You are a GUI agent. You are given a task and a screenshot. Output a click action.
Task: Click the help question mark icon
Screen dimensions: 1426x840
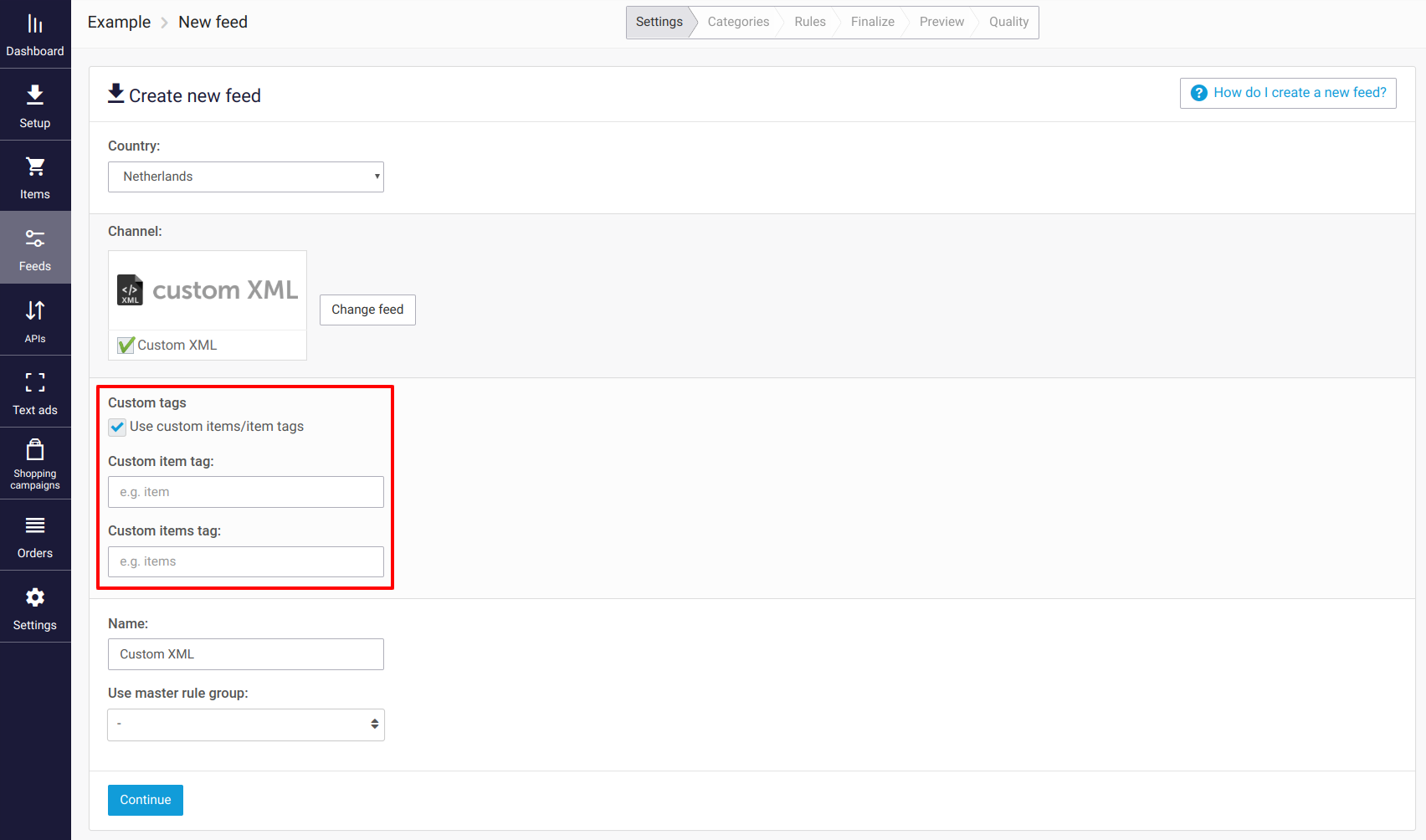pyautogui.click(x=1199, y=93)
